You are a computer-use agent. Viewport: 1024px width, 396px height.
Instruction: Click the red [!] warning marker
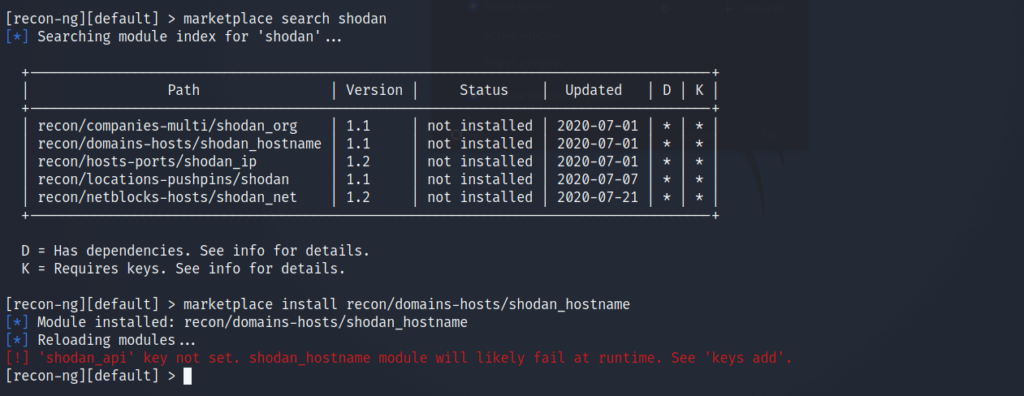17,358
